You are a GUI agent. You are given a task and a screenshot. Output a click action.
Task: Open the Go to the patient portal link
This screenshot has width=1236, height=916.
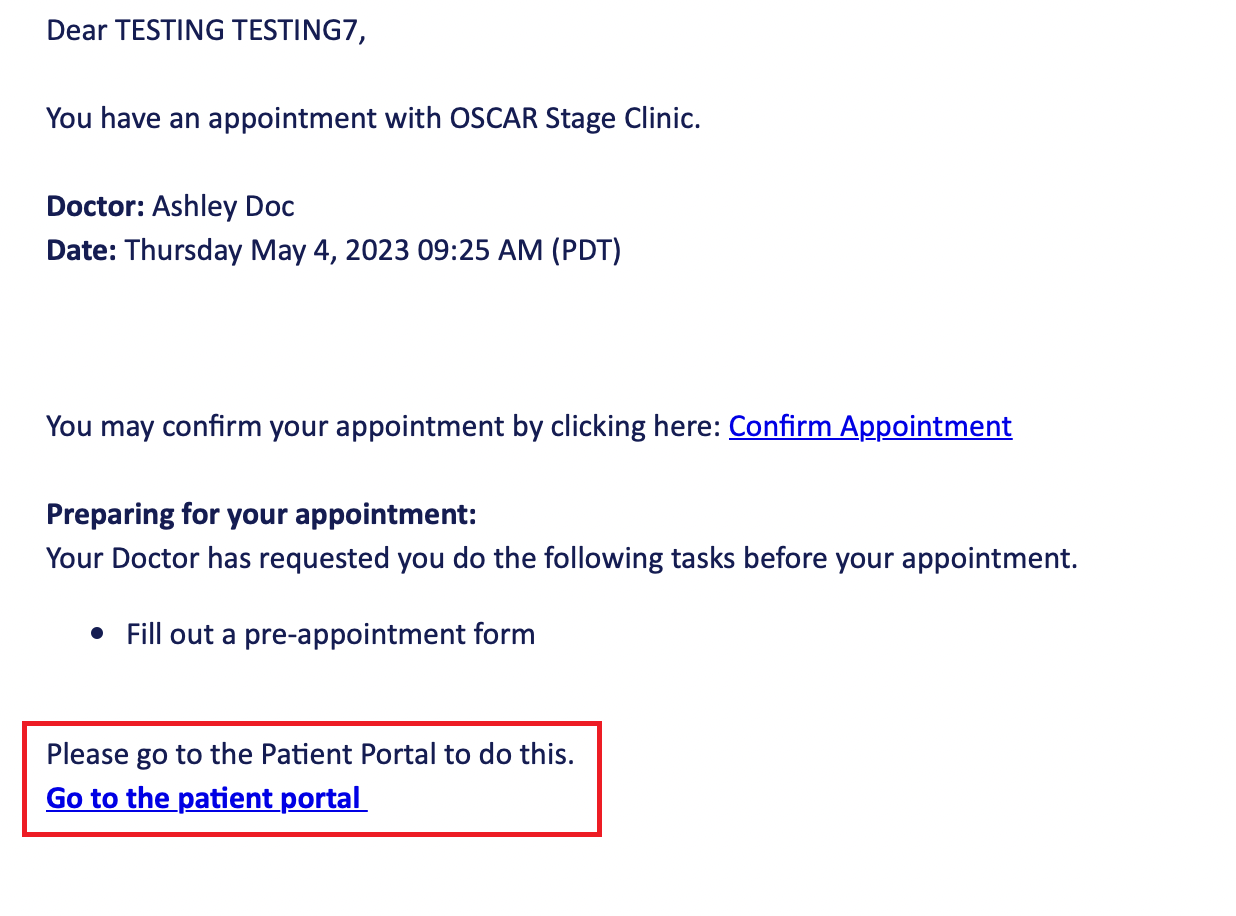pyautogui.click(x=206, y=799)
